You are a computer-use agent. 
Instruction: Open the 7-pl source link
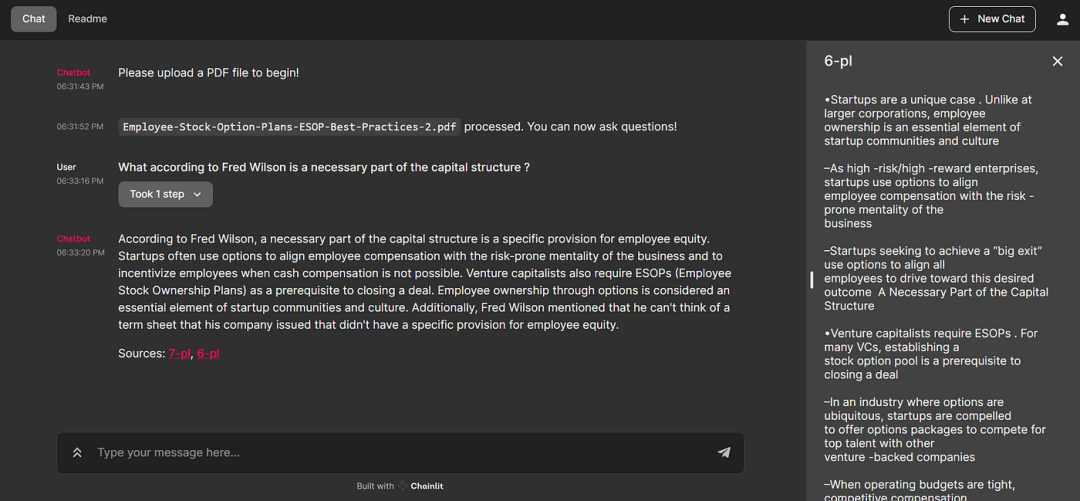tap(179, 353)
